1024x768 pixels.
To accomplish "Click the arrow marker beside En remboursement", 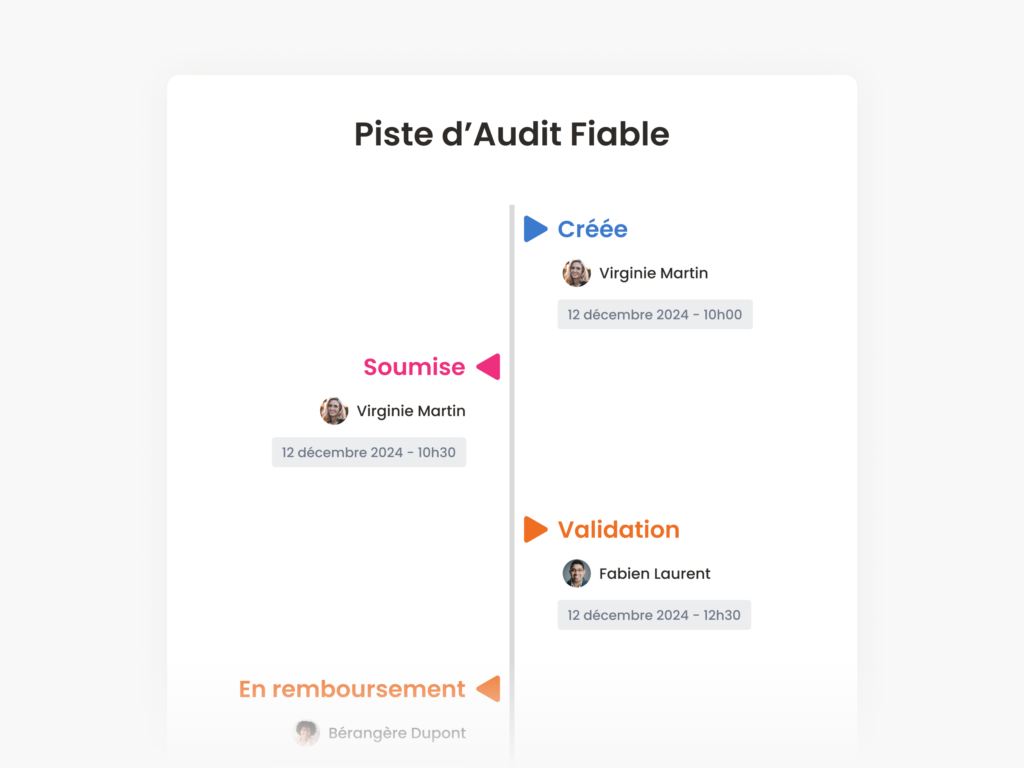I will click(x=489, y=689).
